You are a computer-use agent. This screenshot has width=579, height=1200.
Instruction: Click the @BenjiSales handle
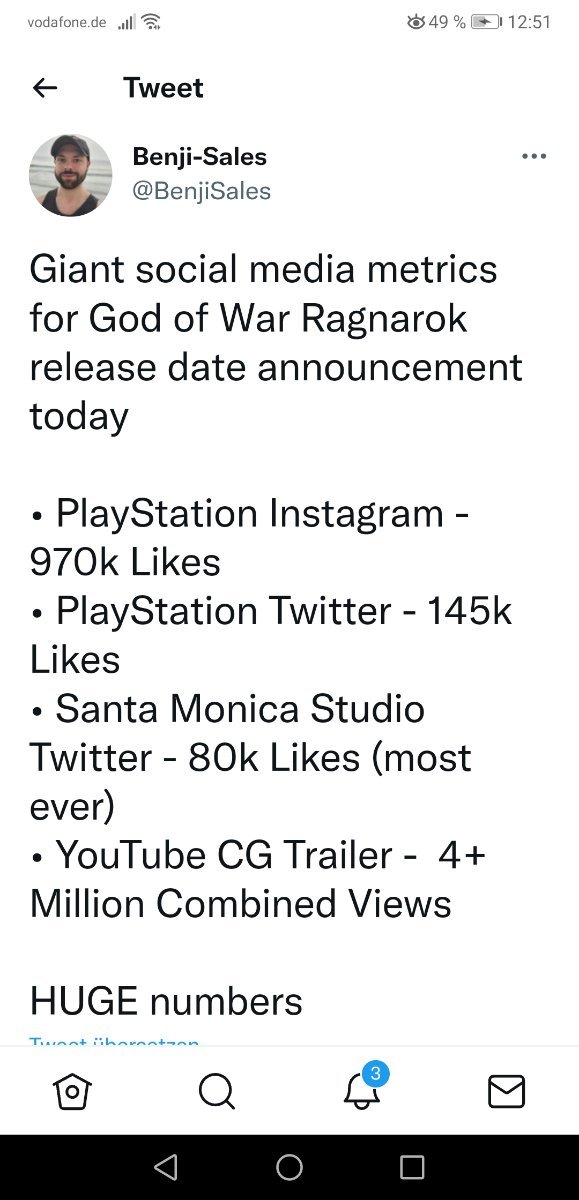pos(201,190)
